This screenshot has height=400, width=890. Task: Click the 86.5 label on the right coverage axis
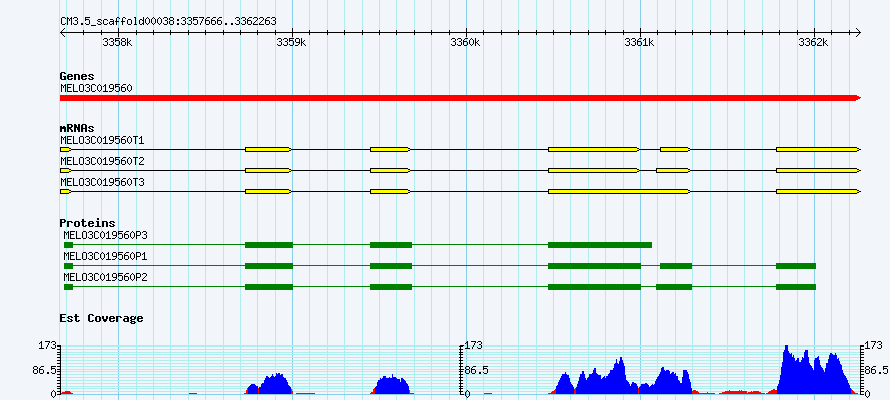click(878, 370)
